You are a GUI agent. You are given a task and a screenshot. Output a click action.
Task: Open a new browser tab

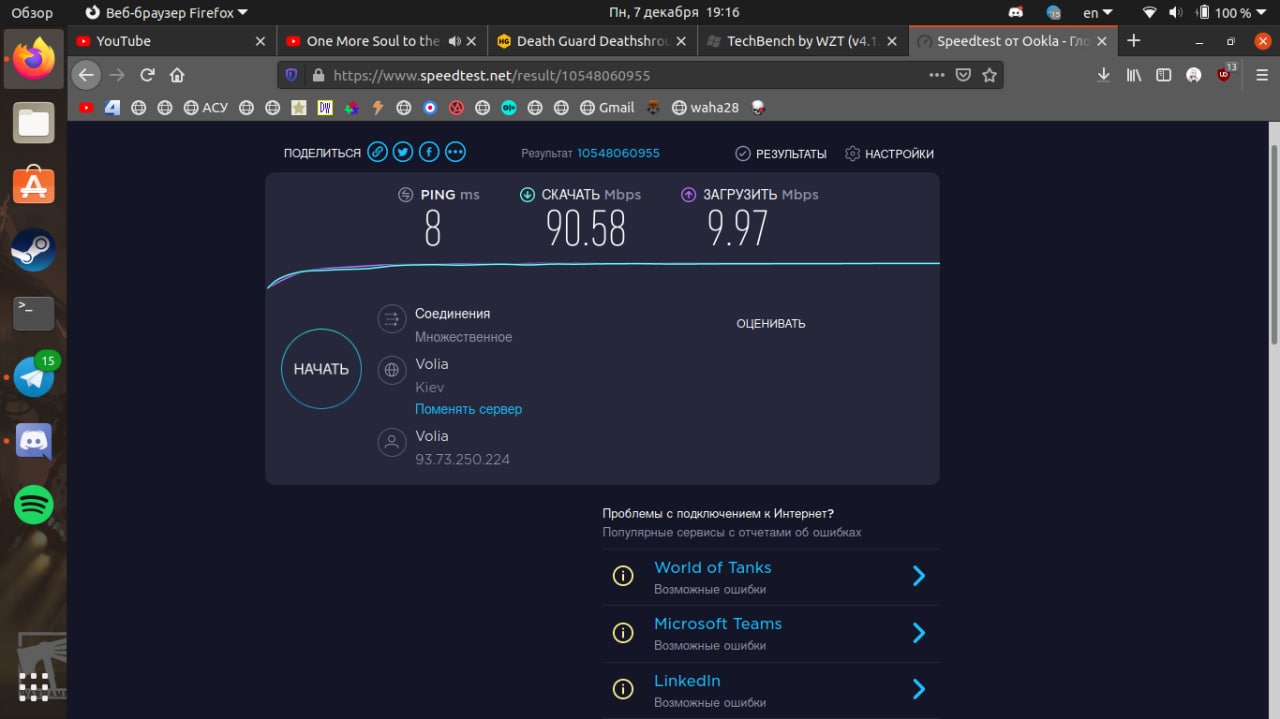(1133, 41)
